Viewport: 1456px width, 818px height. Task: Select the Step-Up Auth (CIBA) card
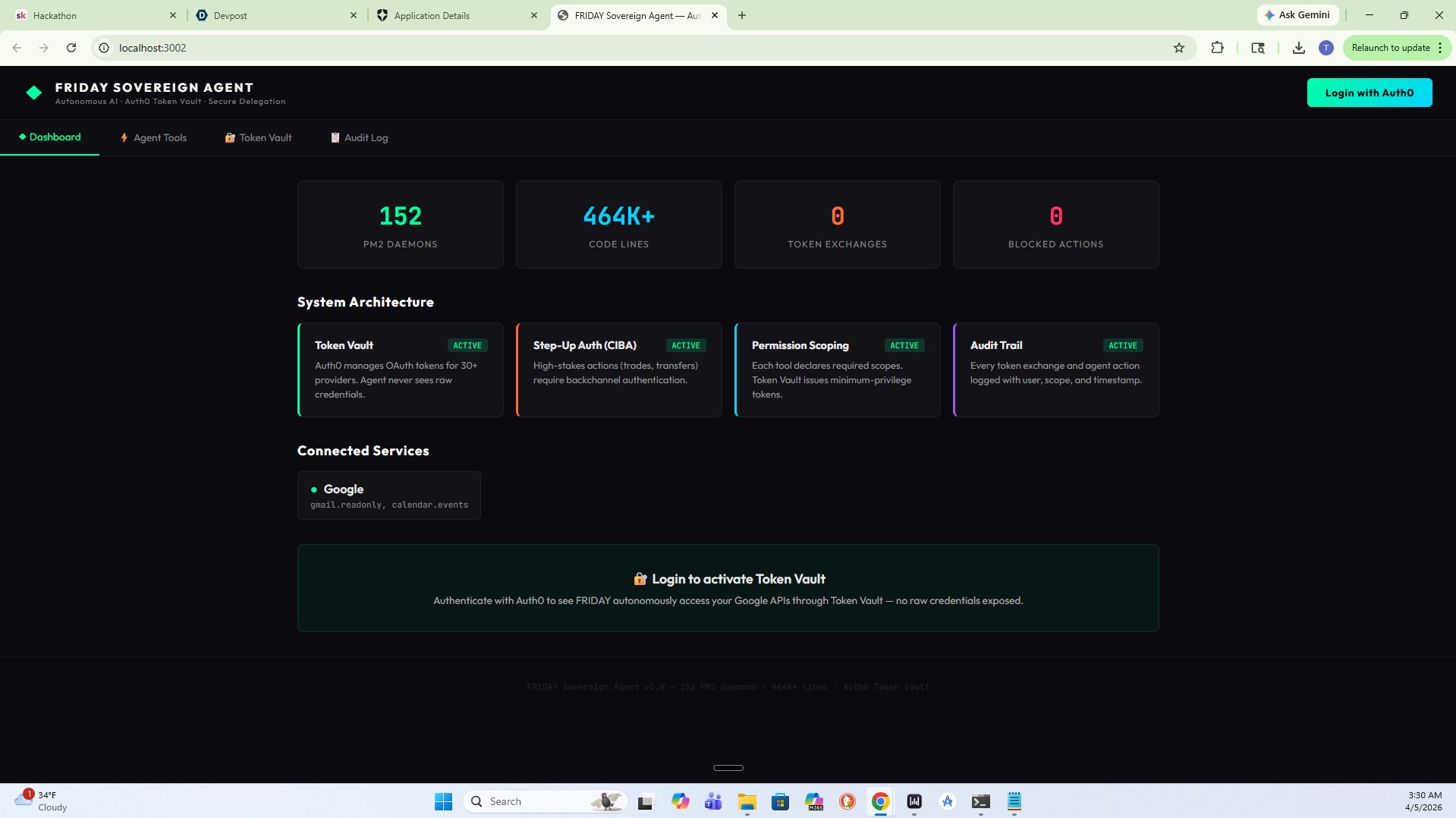click(x=618, y=370)
